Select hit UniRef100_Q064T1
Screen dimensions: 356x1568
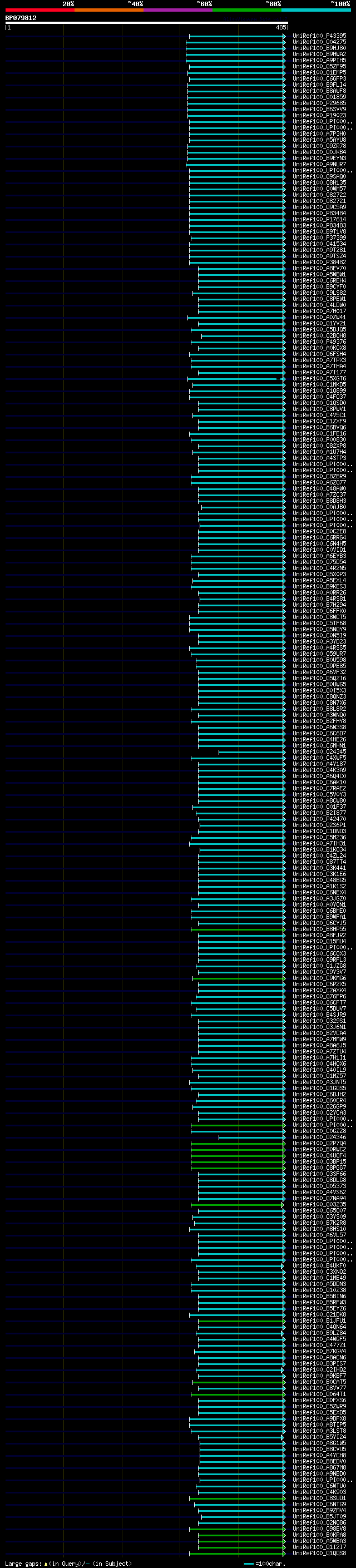tap(319, 1394)
